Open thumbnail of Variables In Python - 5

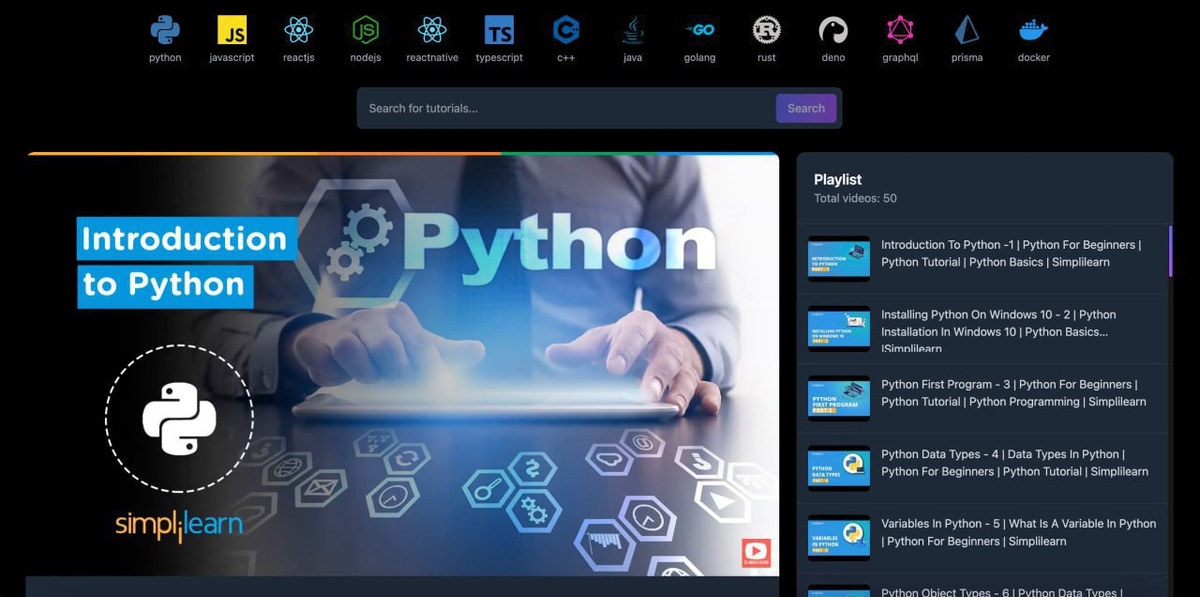point(839,538)
